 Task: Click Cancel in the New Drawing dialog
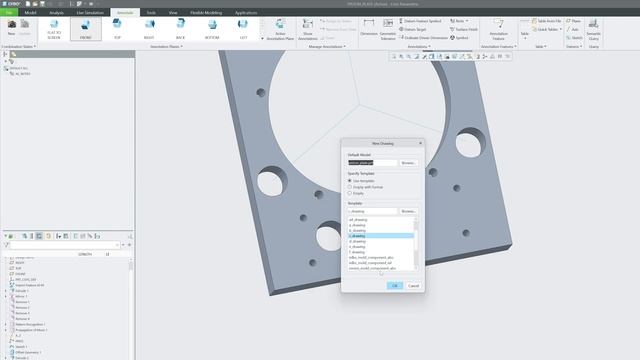click(x=413, y=286)
